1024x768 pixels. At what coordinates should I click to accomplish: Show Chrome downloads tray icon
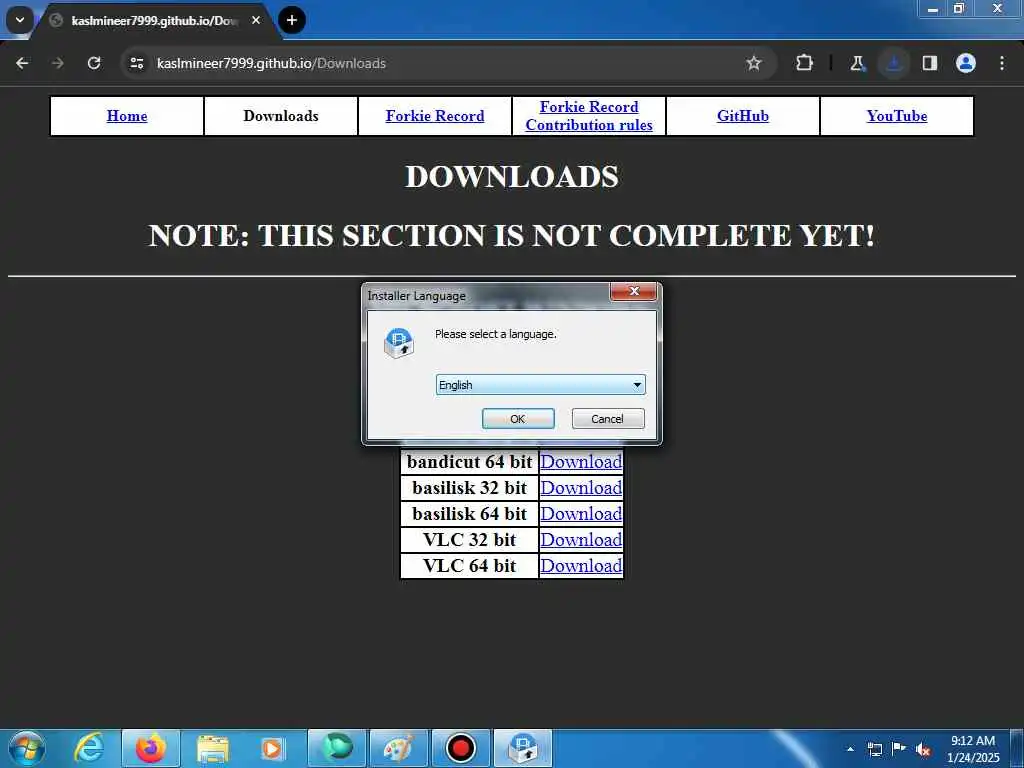tap(893, 63)
